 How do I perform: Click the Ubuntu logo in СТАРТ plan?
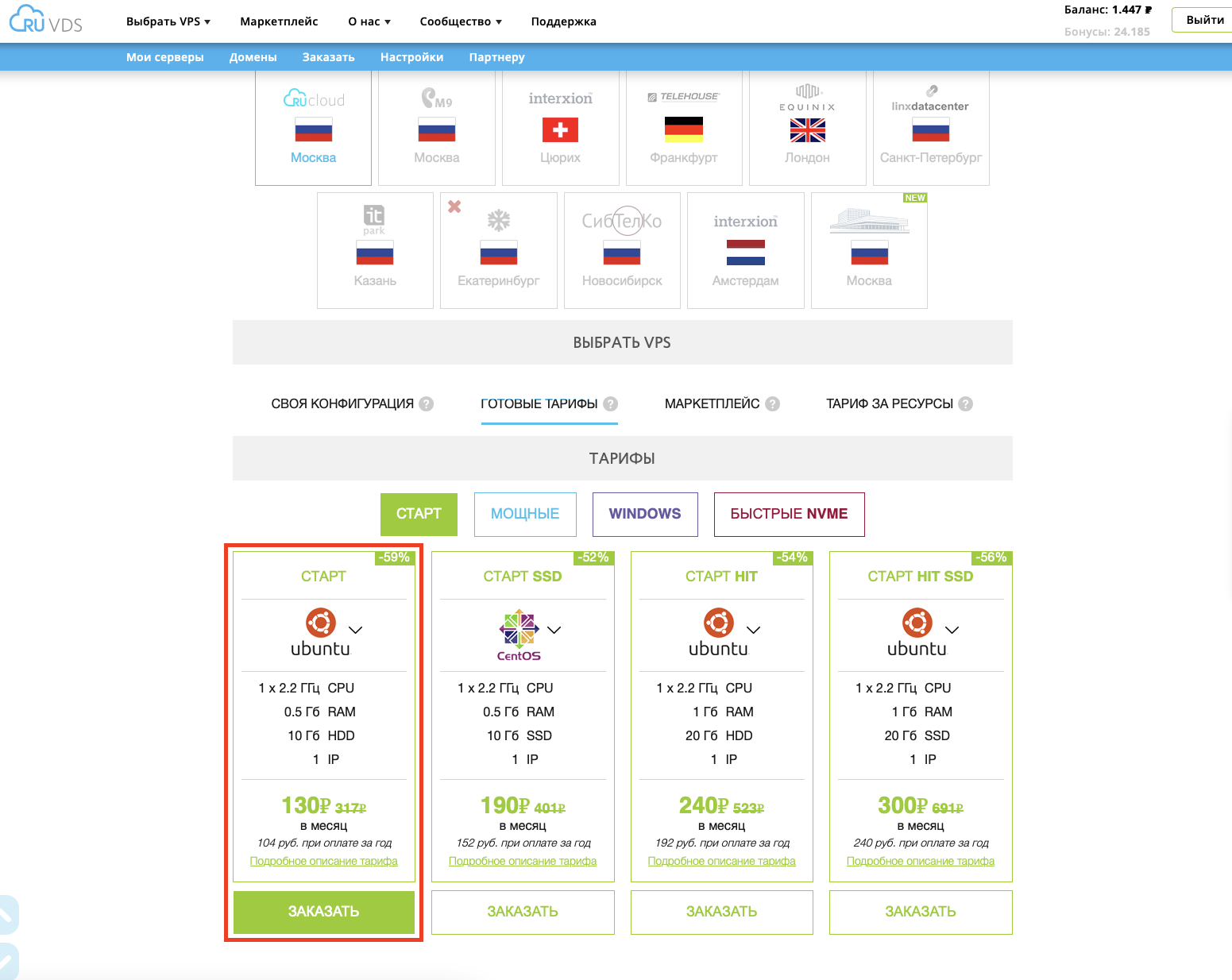[320, 633]
